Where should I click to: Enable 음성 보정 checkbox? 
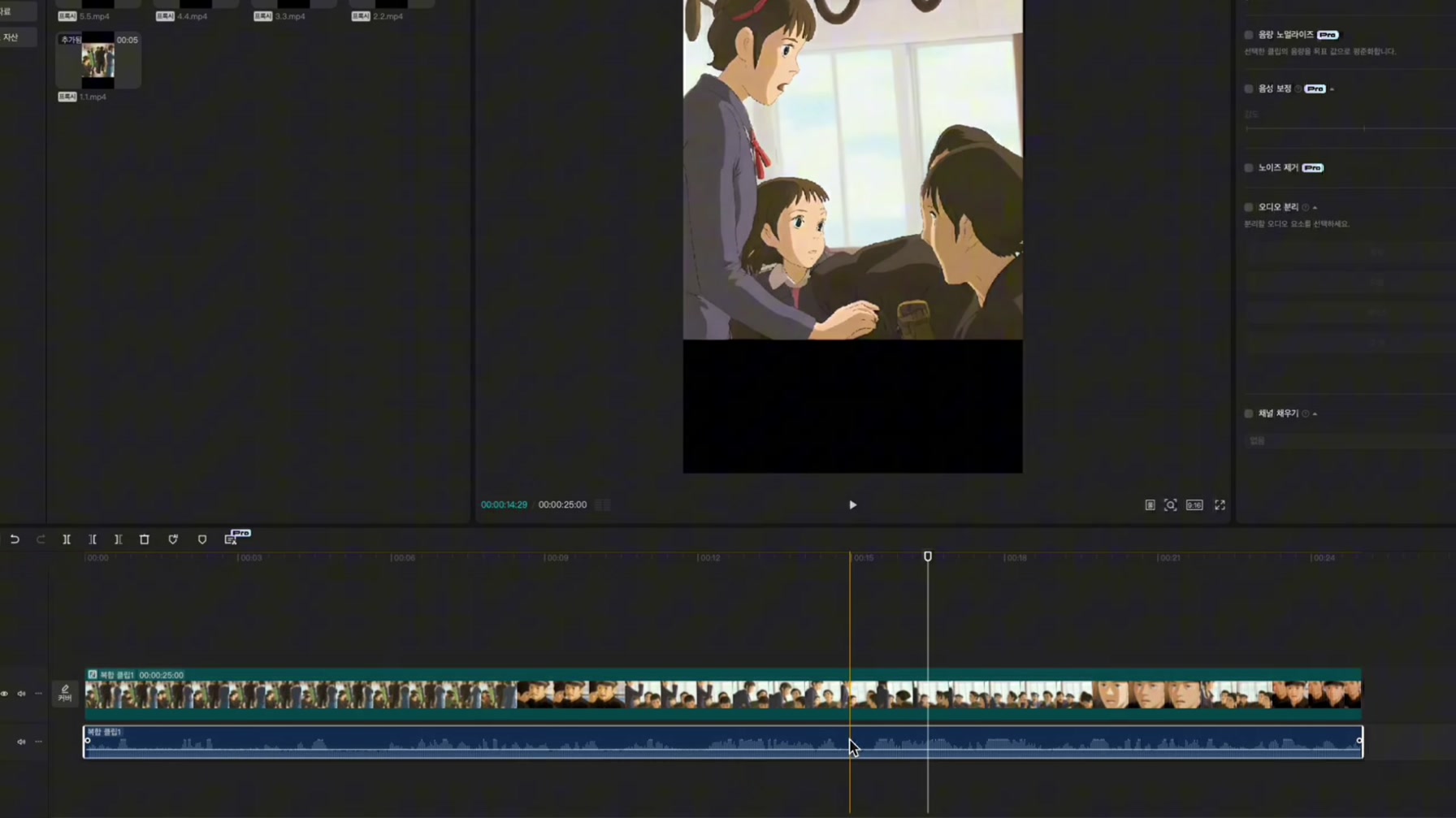[1249, 89]
